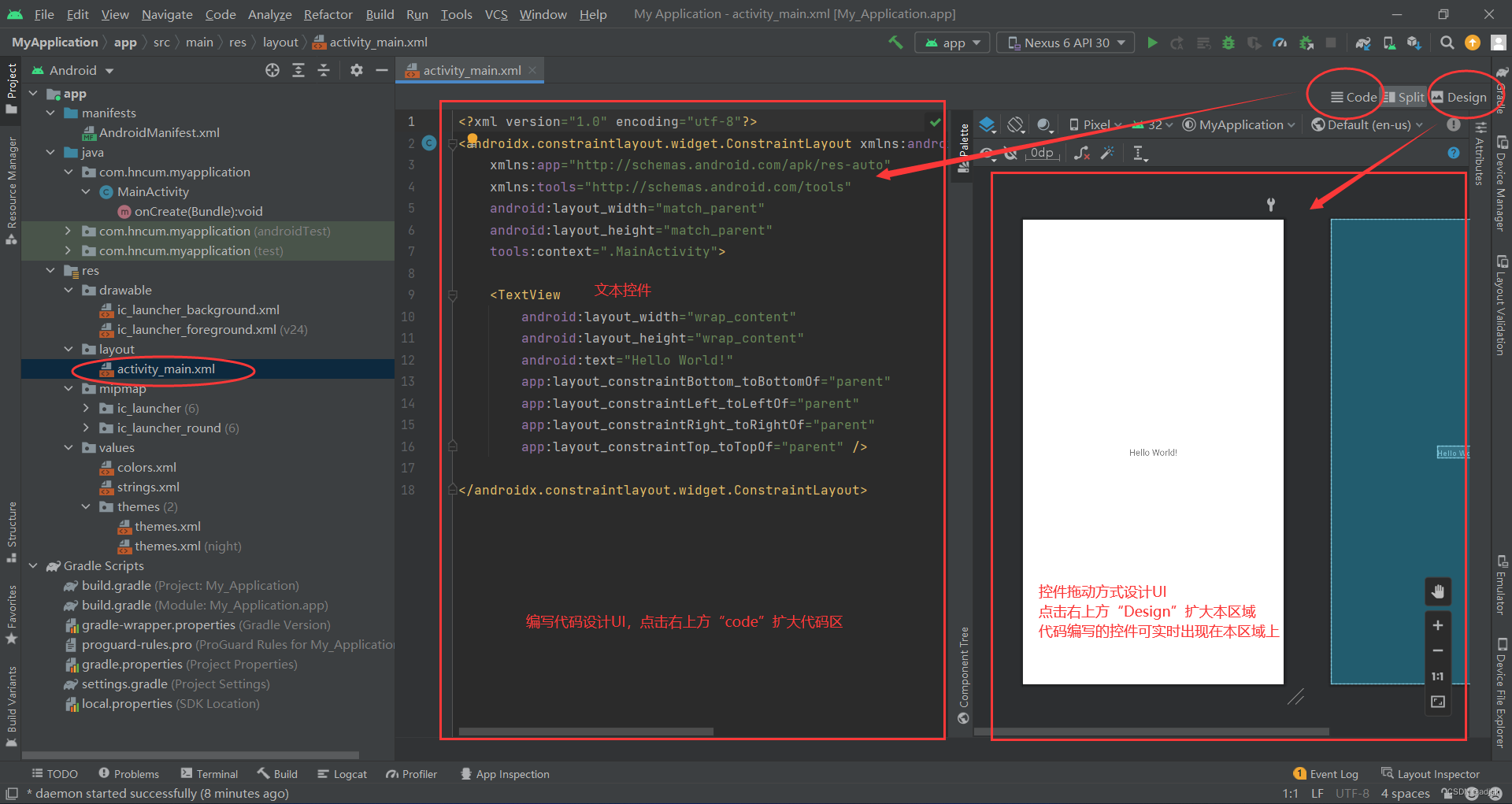Toggle the Code view mode
The height and width of the screenshot is (804, 1512).
click(x=1354, y=97)
